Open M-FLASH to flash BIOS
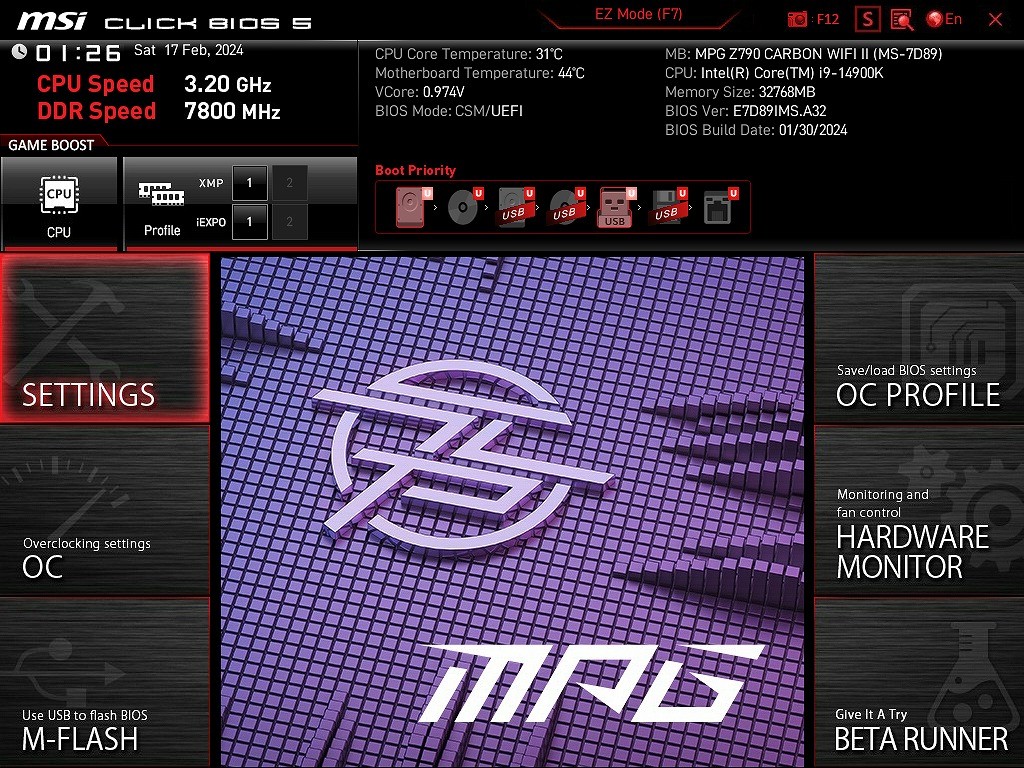 [104, 682]
